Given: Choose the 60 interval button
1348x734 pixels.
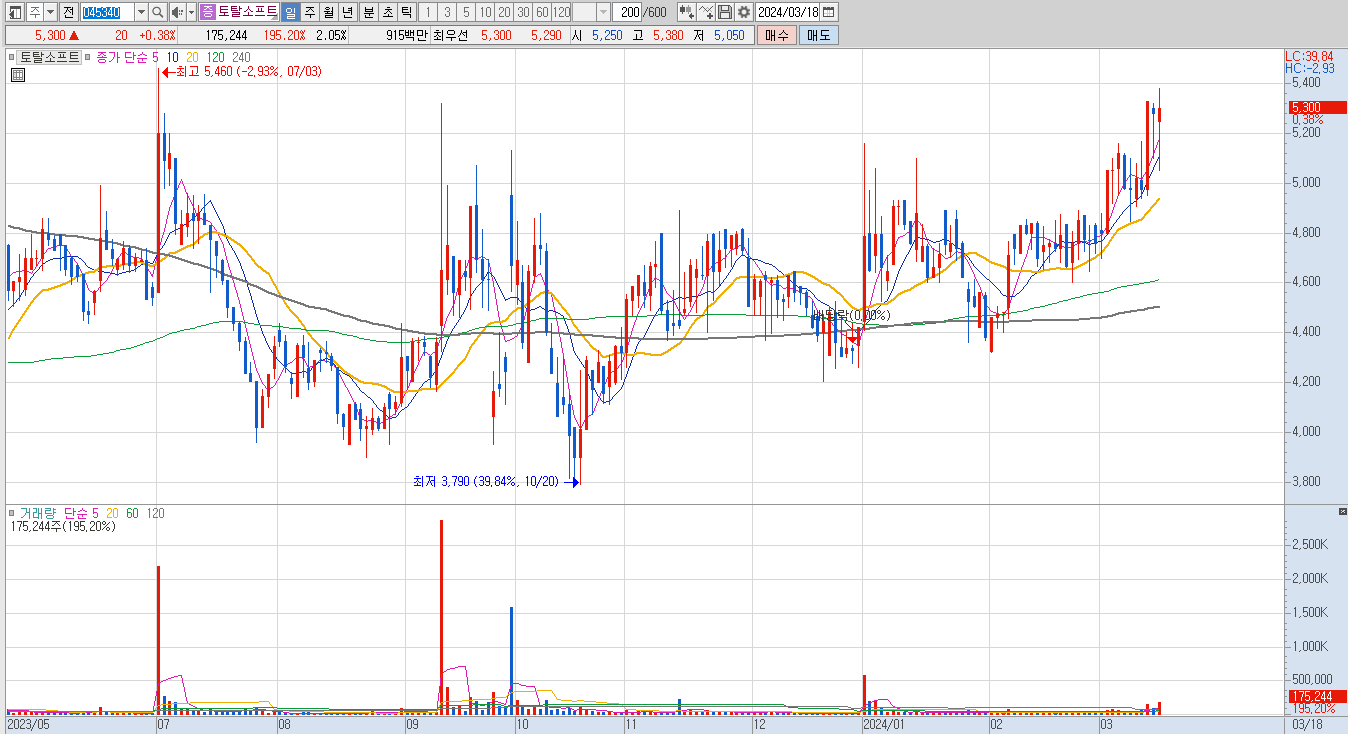Looking at the screenshot, I should pos(542,12).
